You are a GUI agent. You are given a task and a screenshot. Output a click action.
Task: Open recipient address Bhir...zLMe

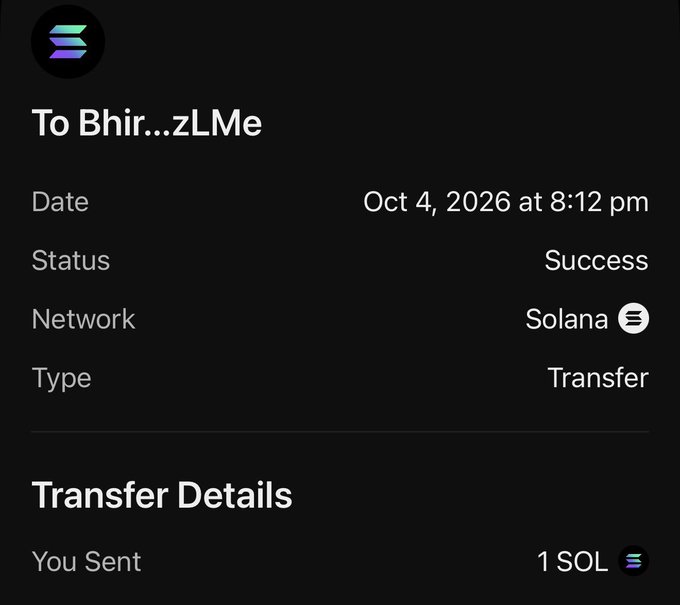click(x=170, y=123)
